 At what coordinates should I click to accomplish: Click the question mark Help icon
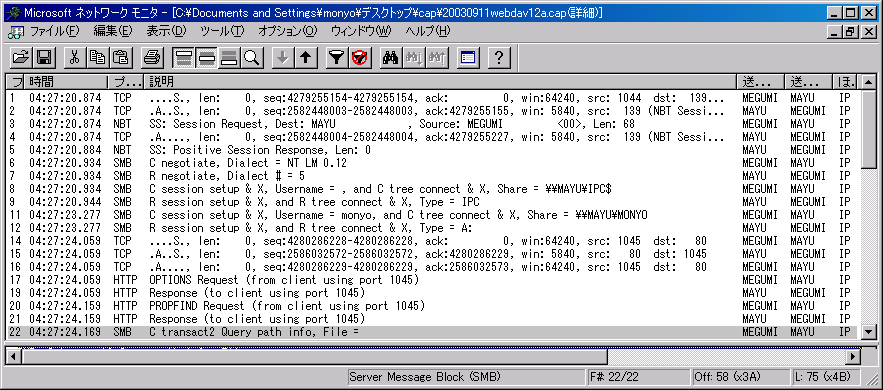point(498,57)
